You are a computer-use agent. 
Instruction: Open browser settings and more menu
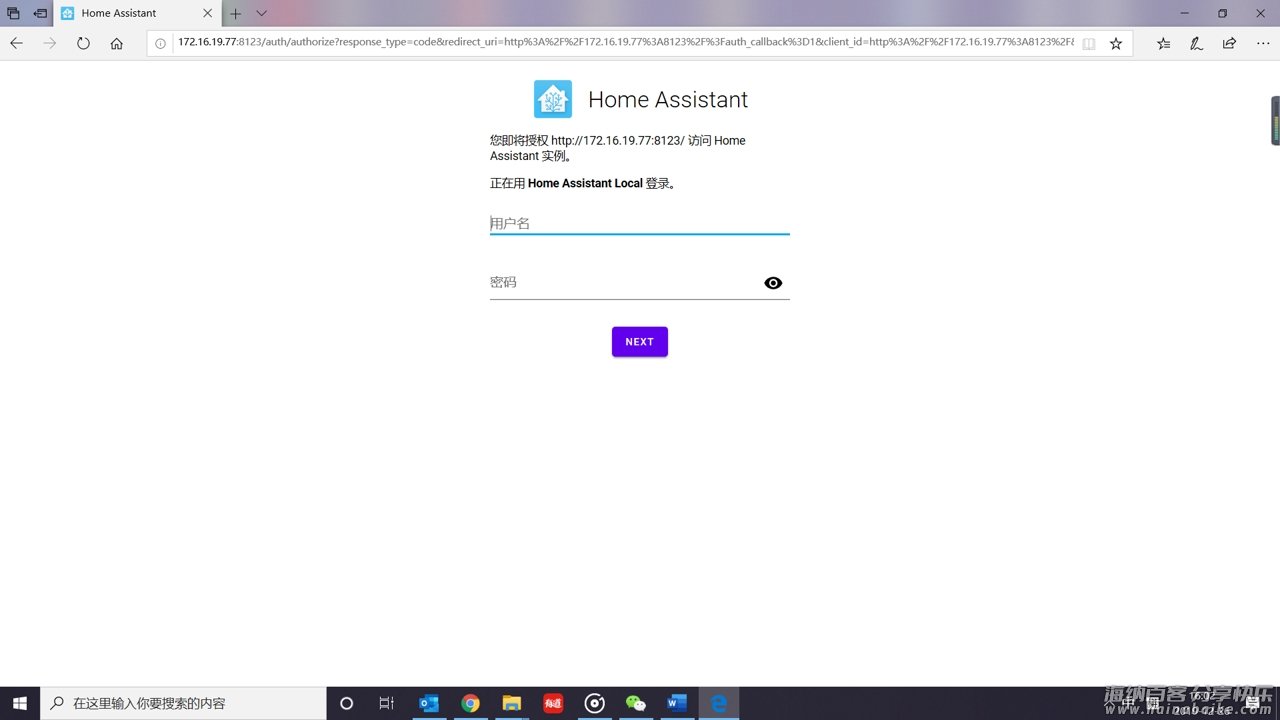(x=1262, y=43)
